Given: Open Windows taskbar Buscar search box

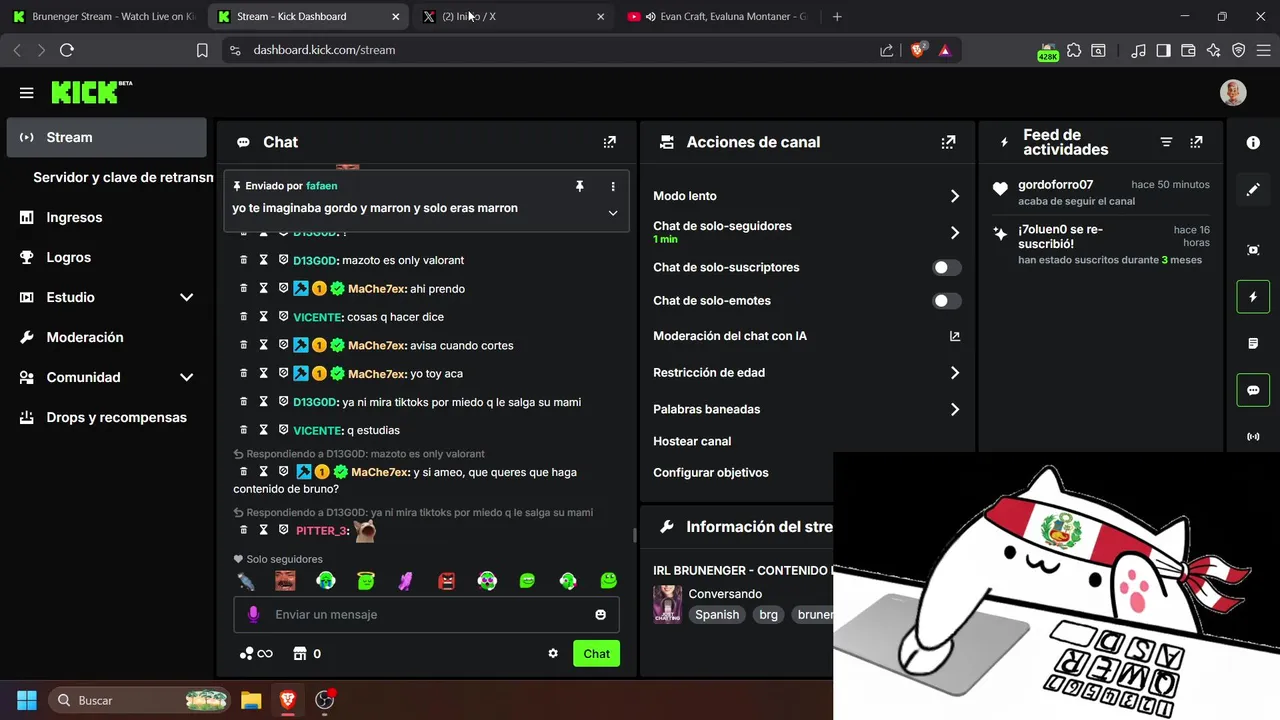Looking at the screenshot, I should [140, 700].
